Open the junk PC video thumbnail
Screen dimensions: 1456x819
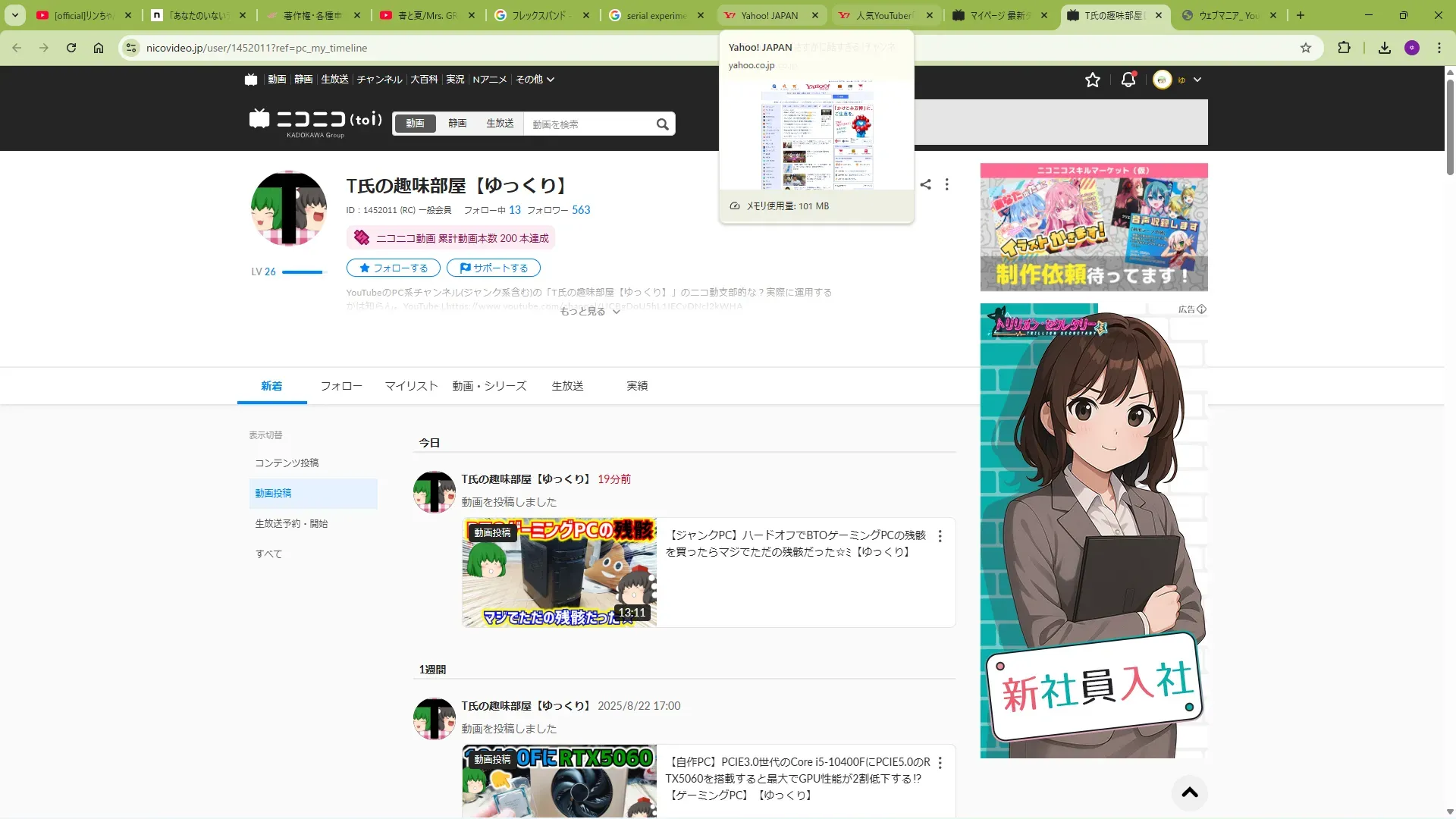(x=559, y=573)
